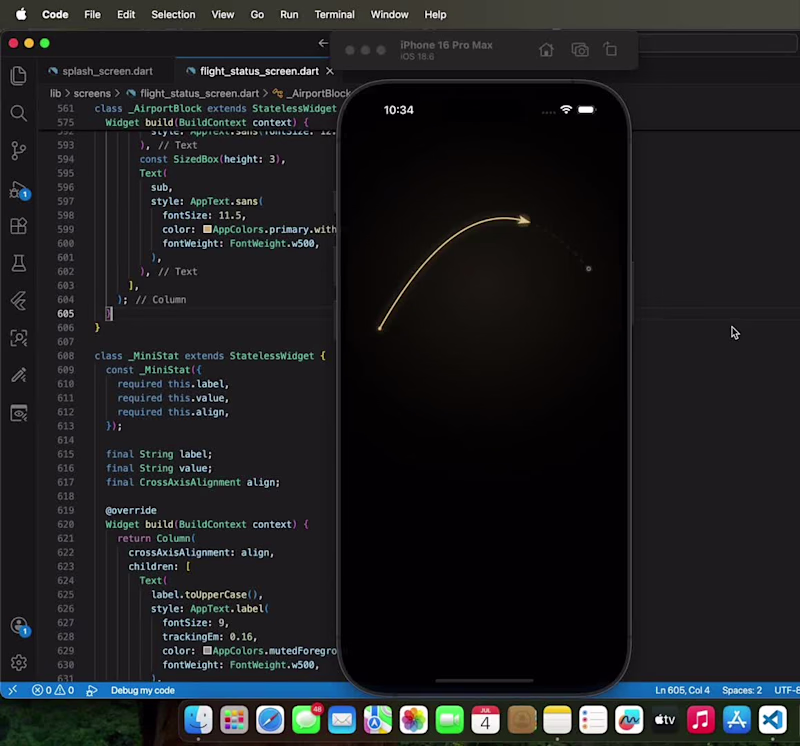This screenshot has height=746, width=800.
Task: Open the Flutter sidebar icon
Action: point(19,301)
